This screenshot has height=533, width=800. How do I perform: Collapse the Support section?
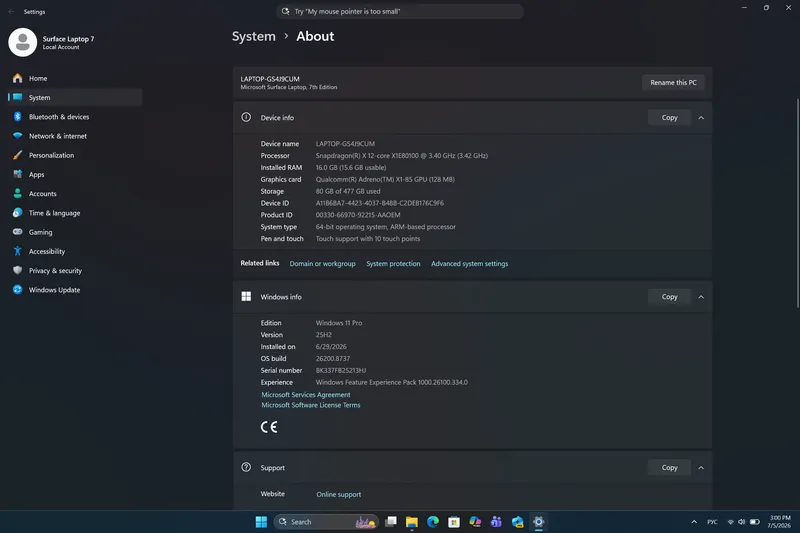click(701, 468)
